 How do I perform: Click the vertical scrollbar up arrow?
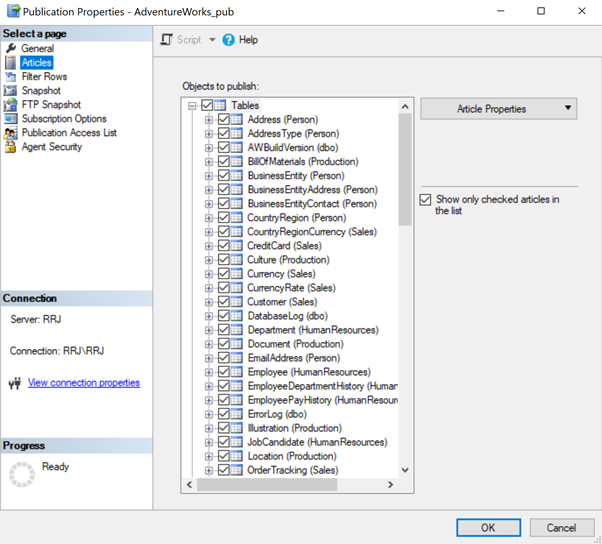click(405, 106)
